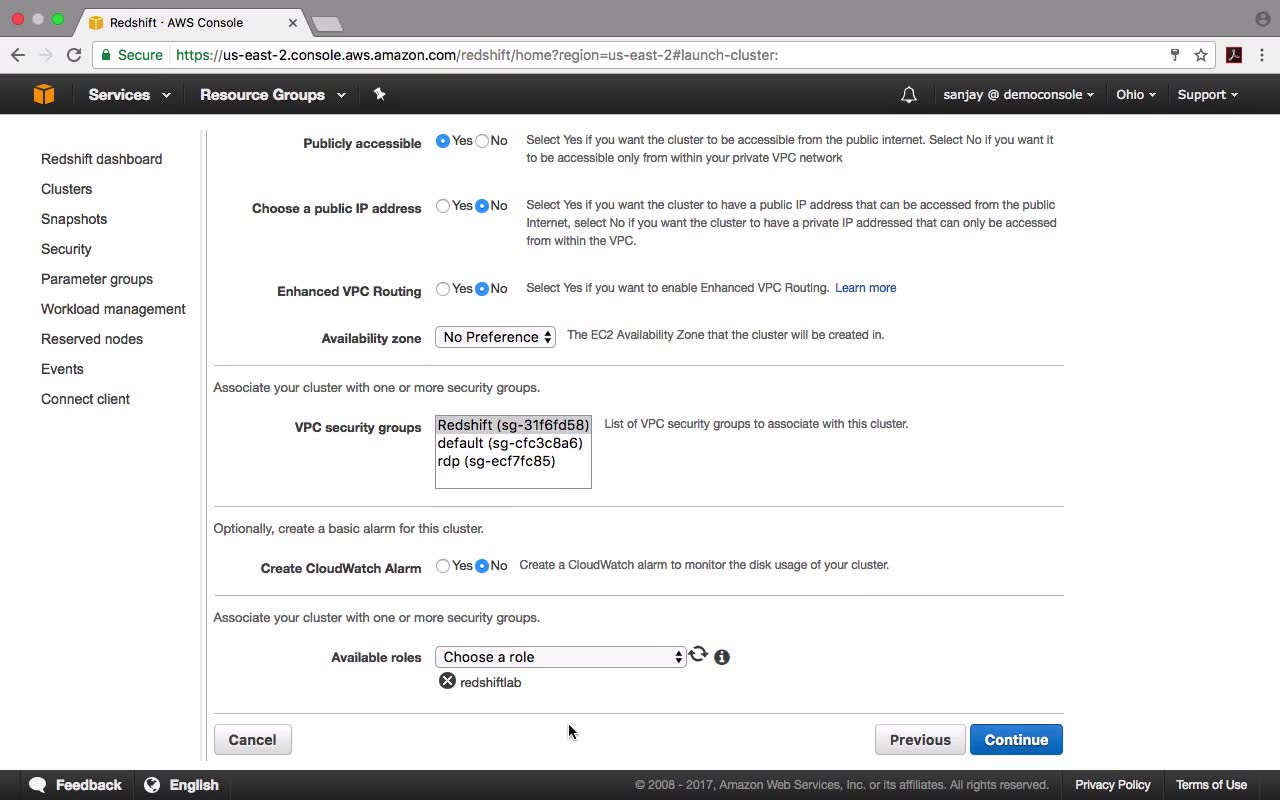Remove the redshiftlab role
1280x800 pixels.
tap(447, 681)
